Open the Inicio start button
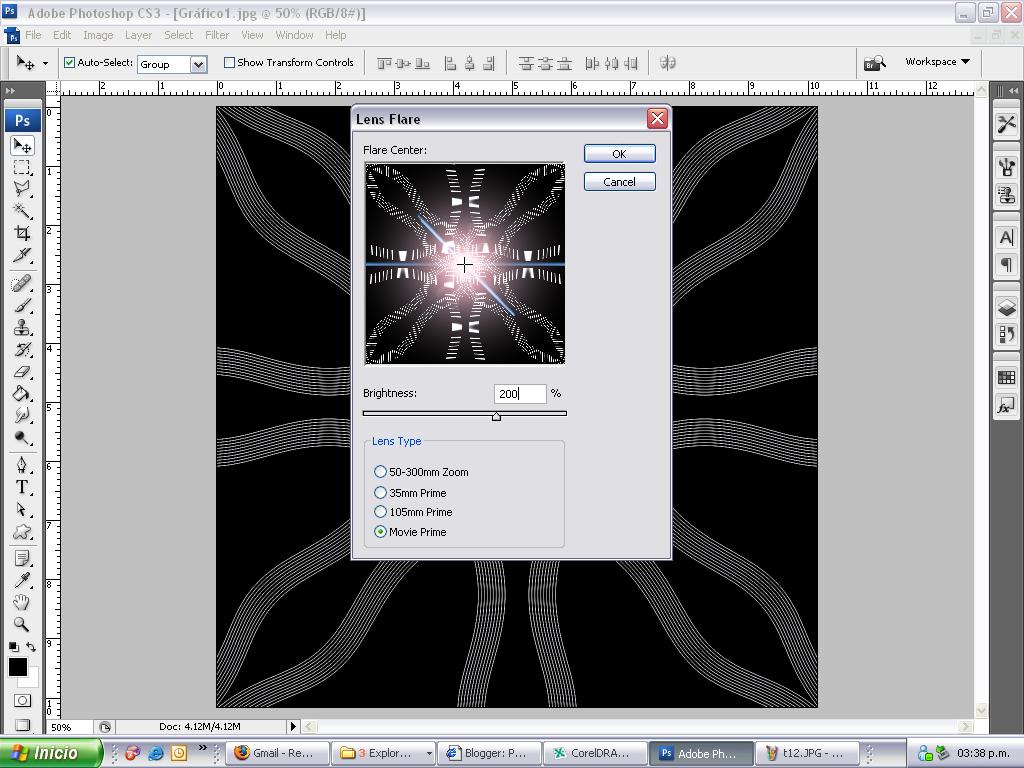Screen dimensions: 1024x768 pos(51,753)
